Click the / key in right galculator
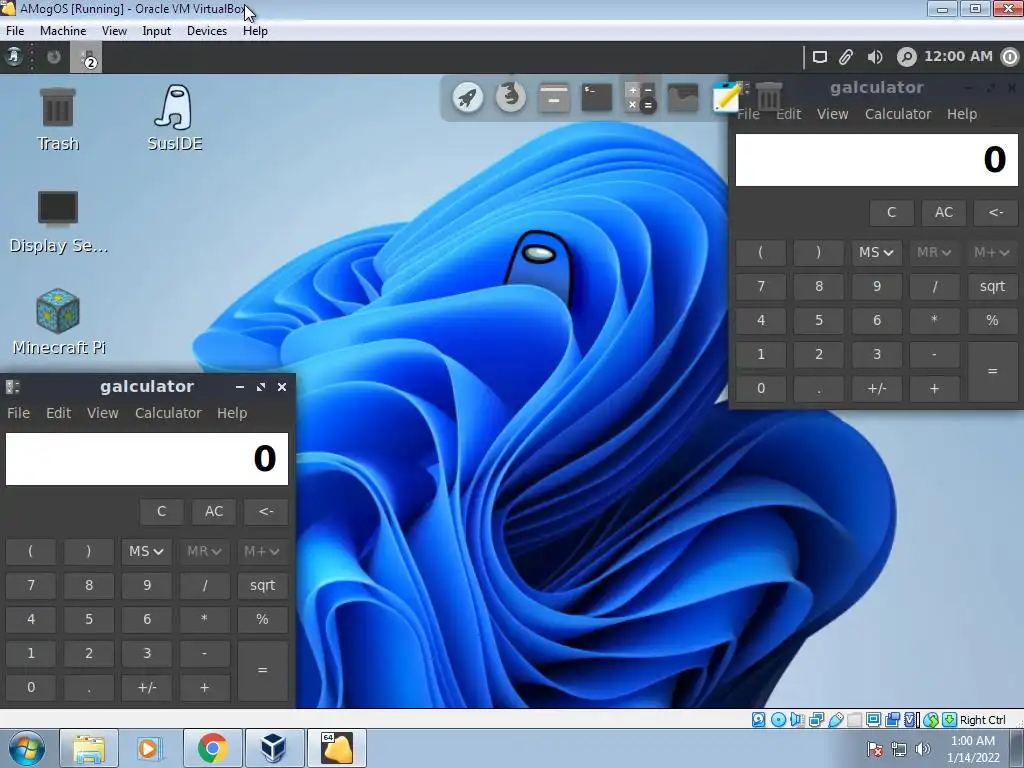 (935, 286)
